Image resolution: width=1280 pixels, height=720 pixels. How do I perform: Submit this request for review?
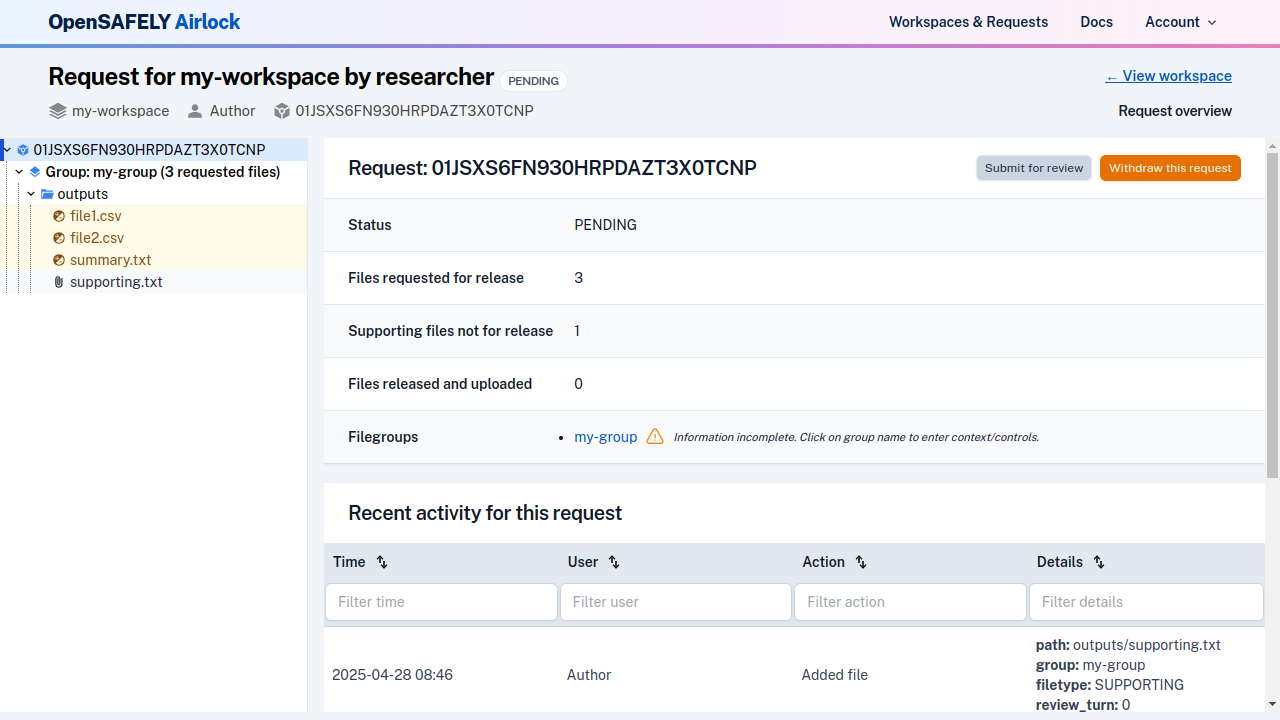[x=1033, y=168]
